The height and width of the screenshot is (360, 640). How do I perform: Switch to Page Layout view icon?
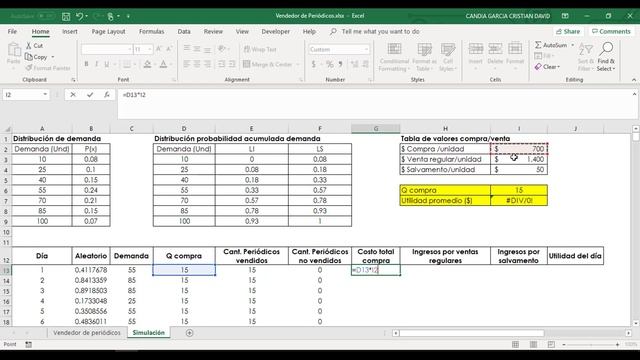click(533, 344)
